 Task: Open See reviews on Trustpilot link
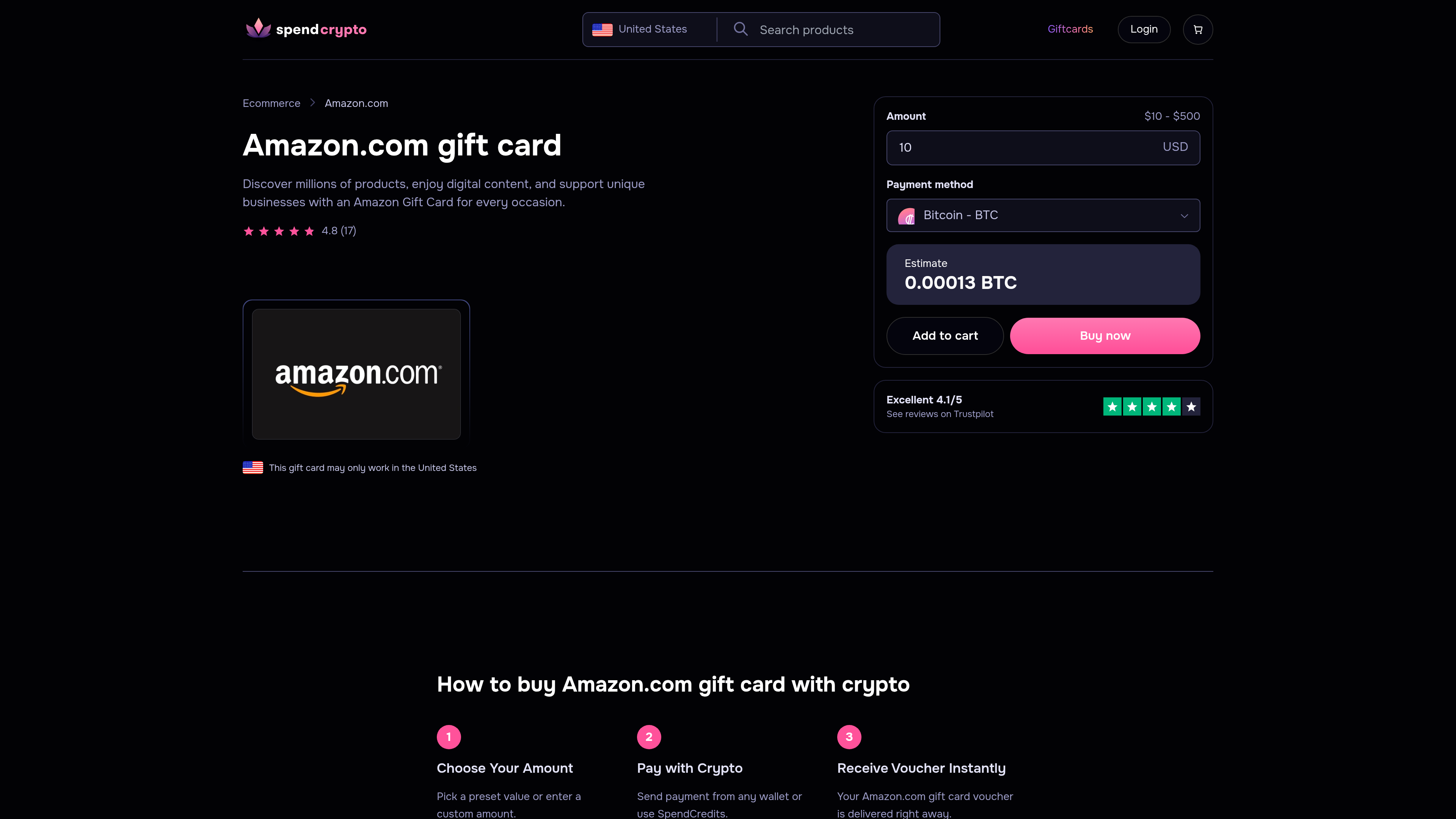coord(940,414)
